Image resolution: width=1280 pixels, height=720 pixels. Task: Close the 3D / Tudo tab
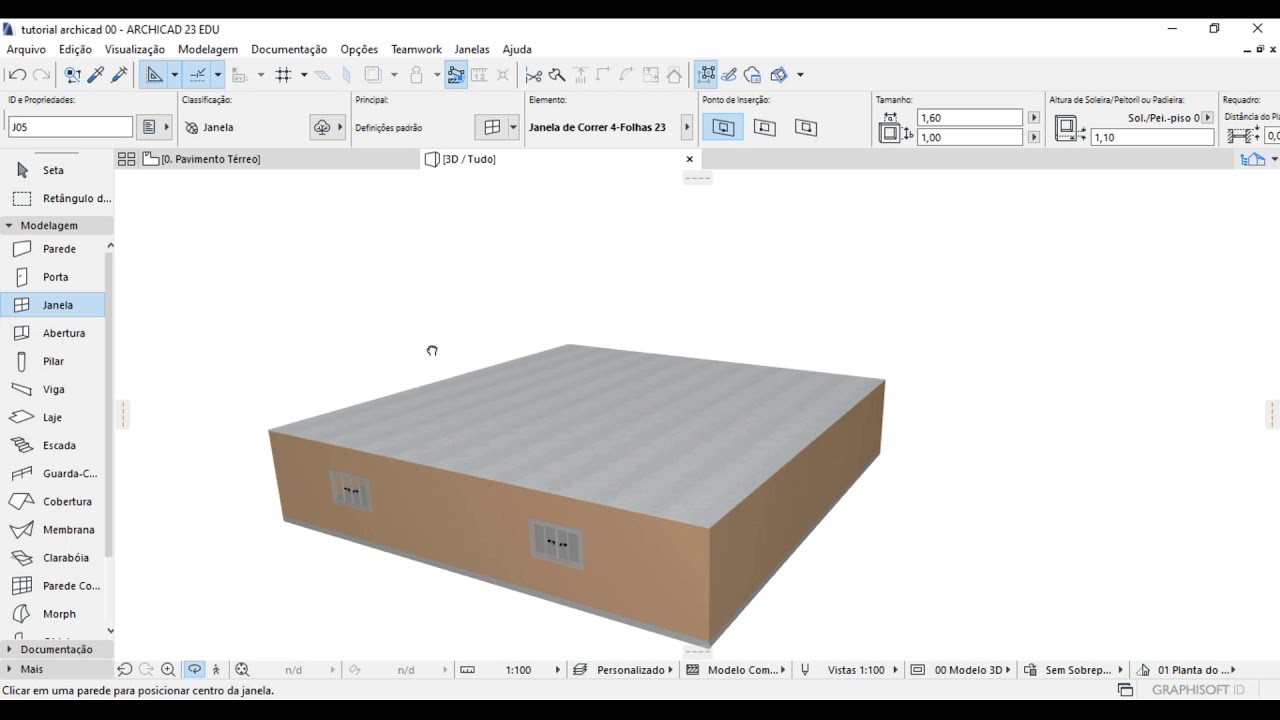point(689,159)
